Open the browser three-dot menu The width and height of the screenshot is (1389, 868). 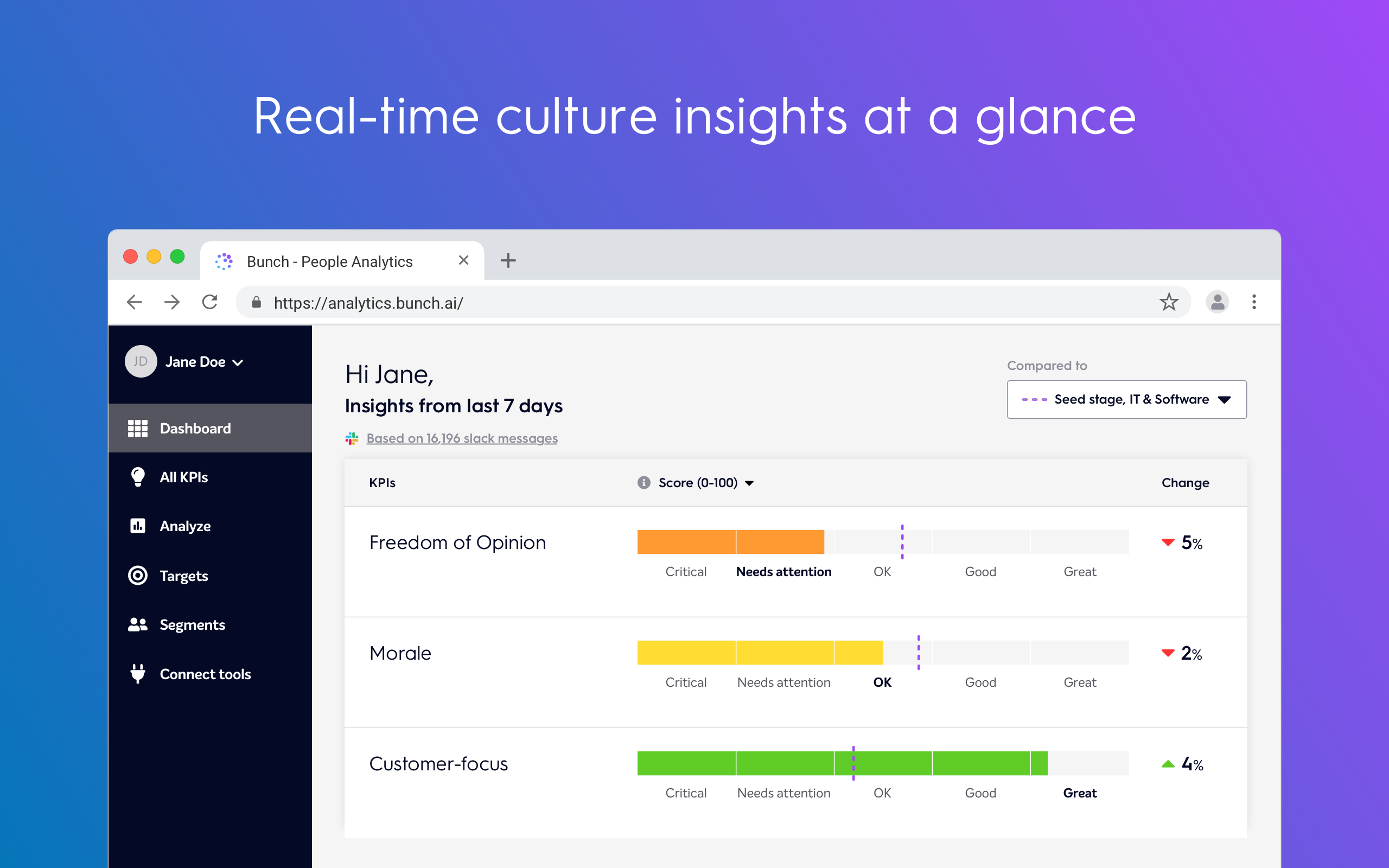(1254, 302)
